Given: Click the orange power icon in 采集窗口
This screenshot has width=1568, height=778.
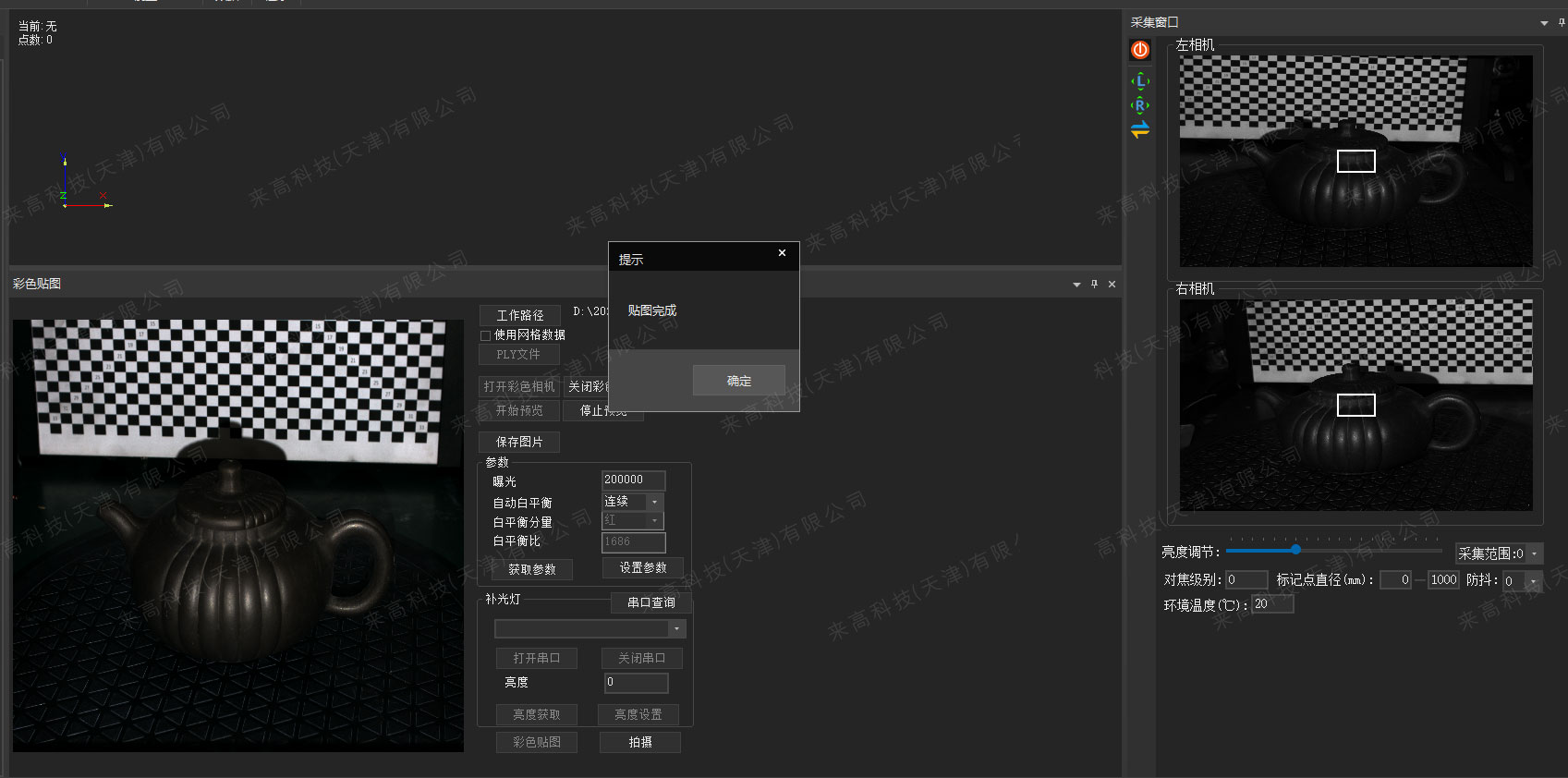Looking at the screenshot, I should 1140,50.
